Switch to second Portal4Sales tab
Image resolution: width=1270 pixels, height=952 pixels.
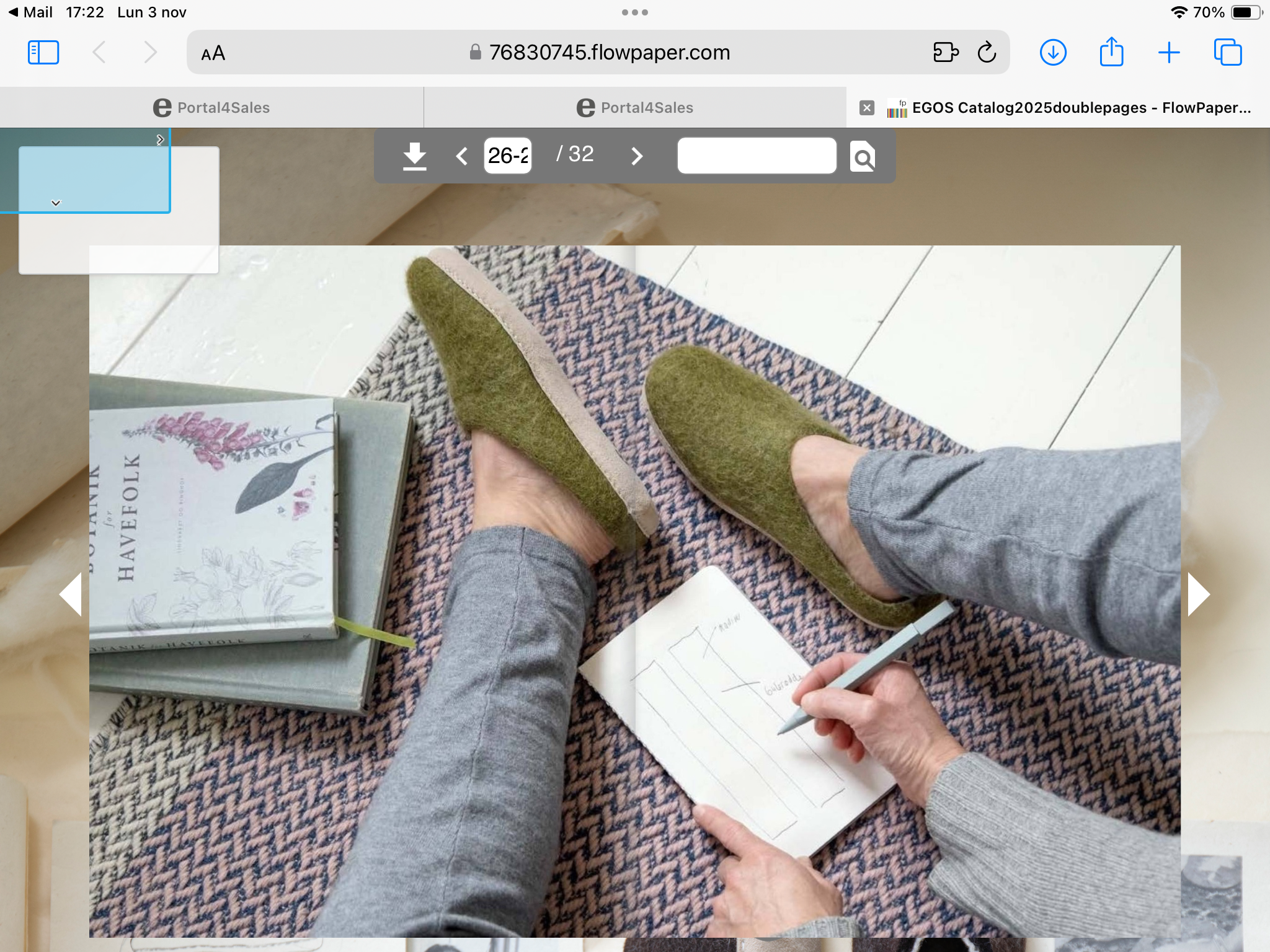[x=635, y=108]
